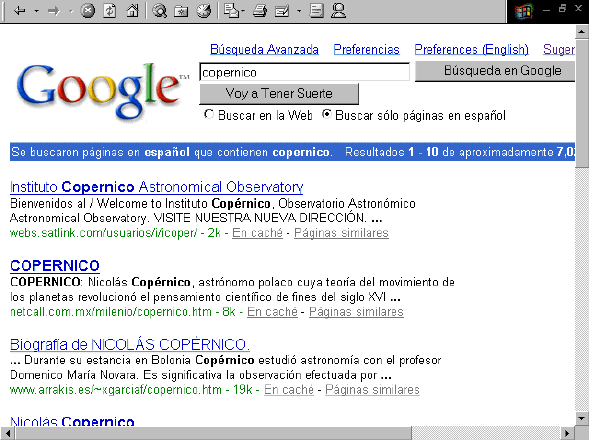Screen dimensions: 589x440
Task: Open the Búsqueda Avanzada link
Action: [x=264, y=49]
